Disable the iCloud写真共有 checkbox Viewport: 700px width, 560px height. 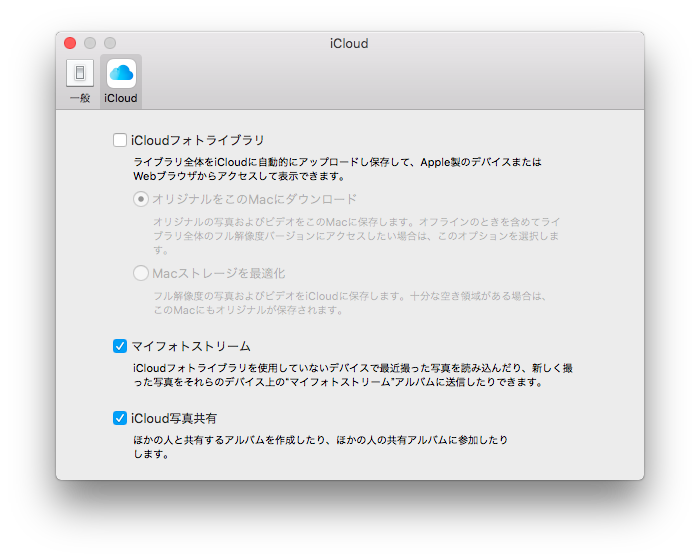[x=120, y=418]
